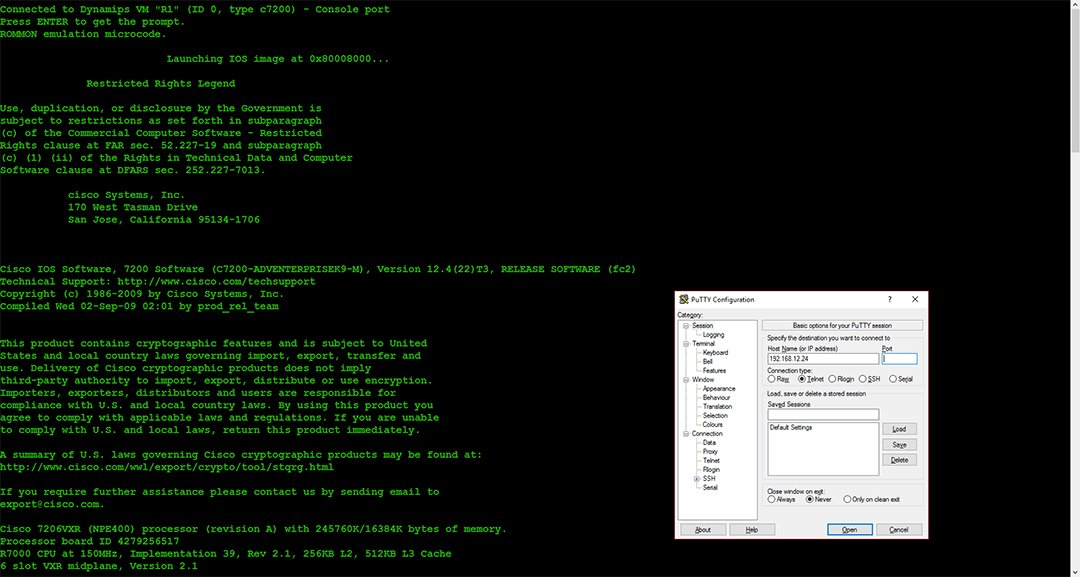Click the Saved Sessions name field
Screen dimensions: 1080x577
click(823, 415)
